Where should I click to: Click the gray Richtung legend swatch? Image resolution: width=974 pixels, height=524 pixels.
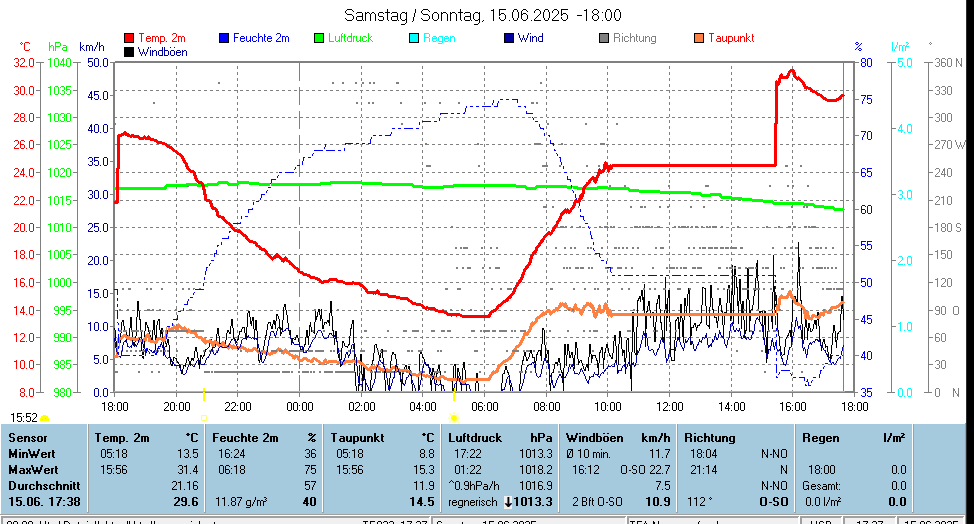click(x=604, y=38)
